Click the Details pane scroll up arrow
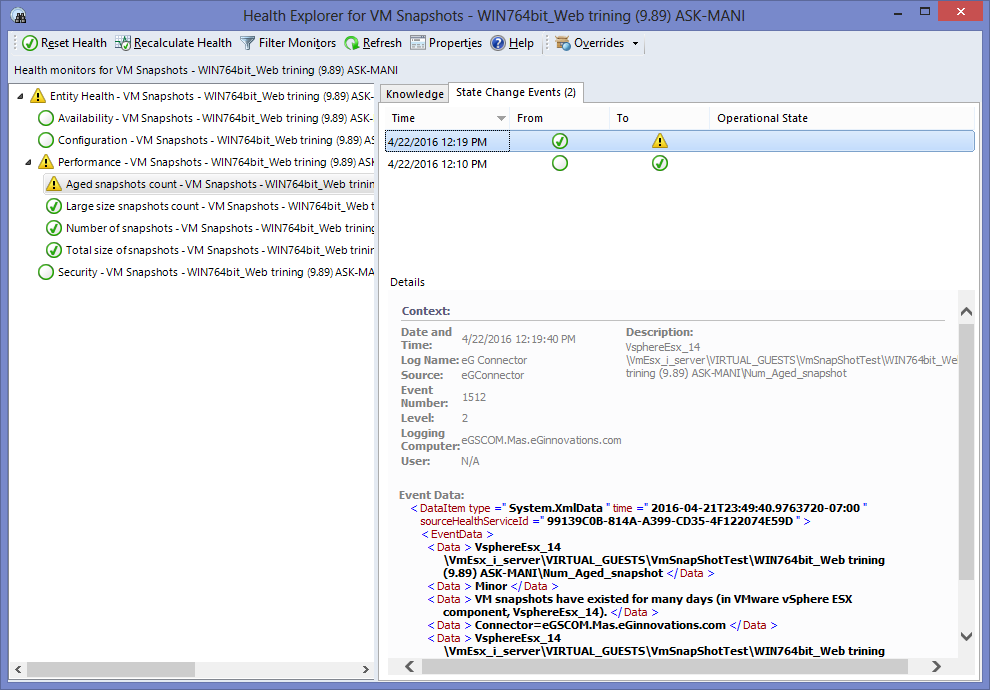 click(966, 311)
